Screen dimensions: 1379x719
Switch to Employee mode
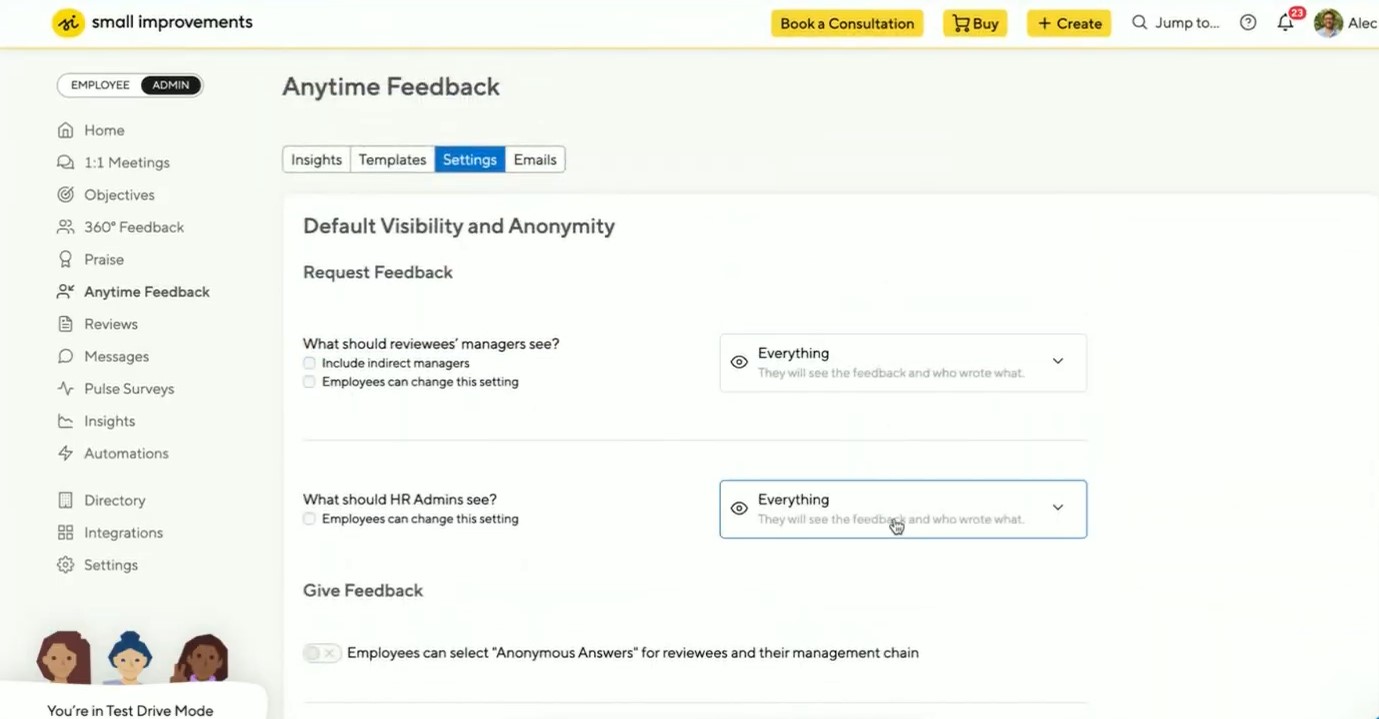coord(99,85)
